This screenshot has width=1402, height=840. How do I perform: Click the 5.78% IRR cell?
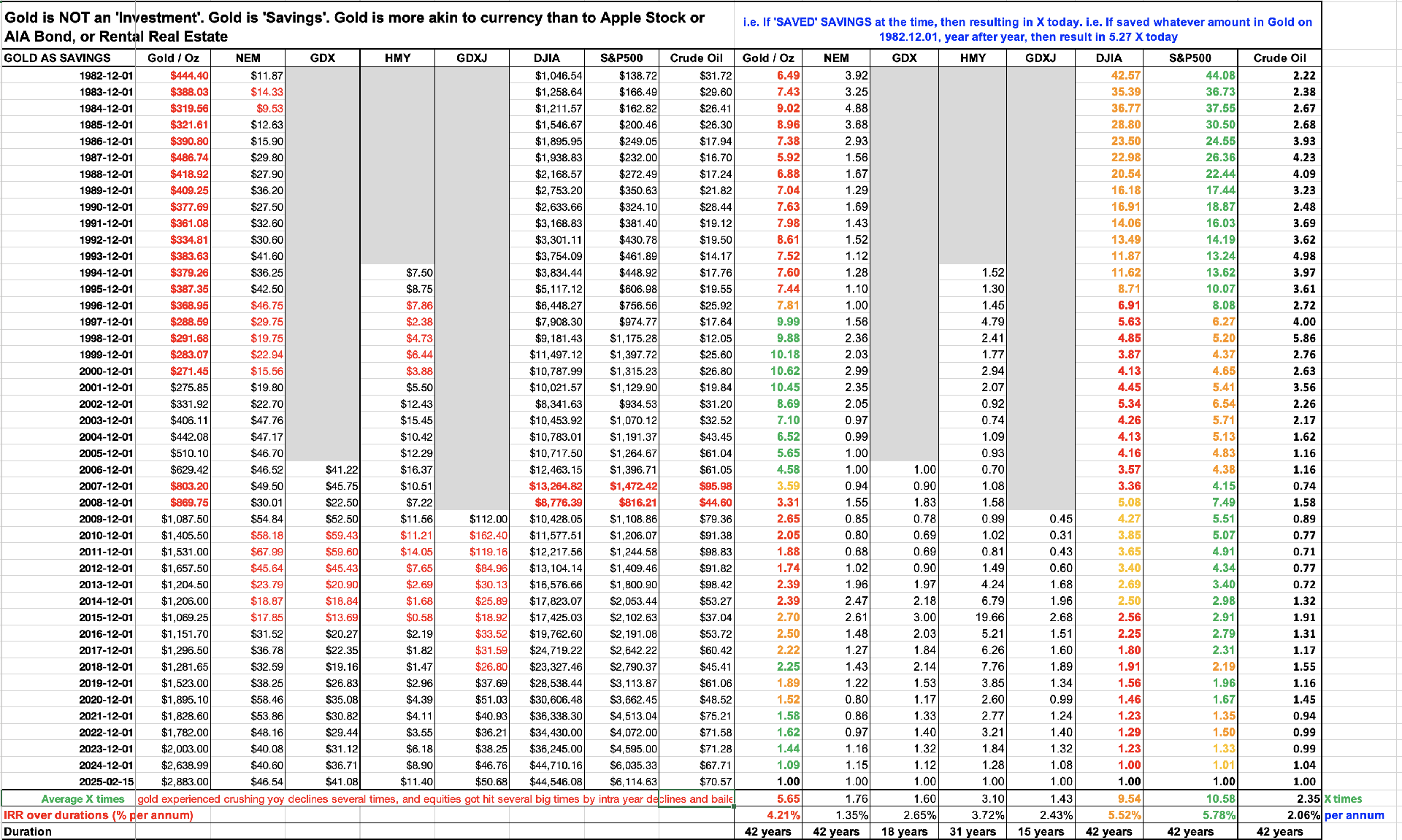tap(1219, 815)
